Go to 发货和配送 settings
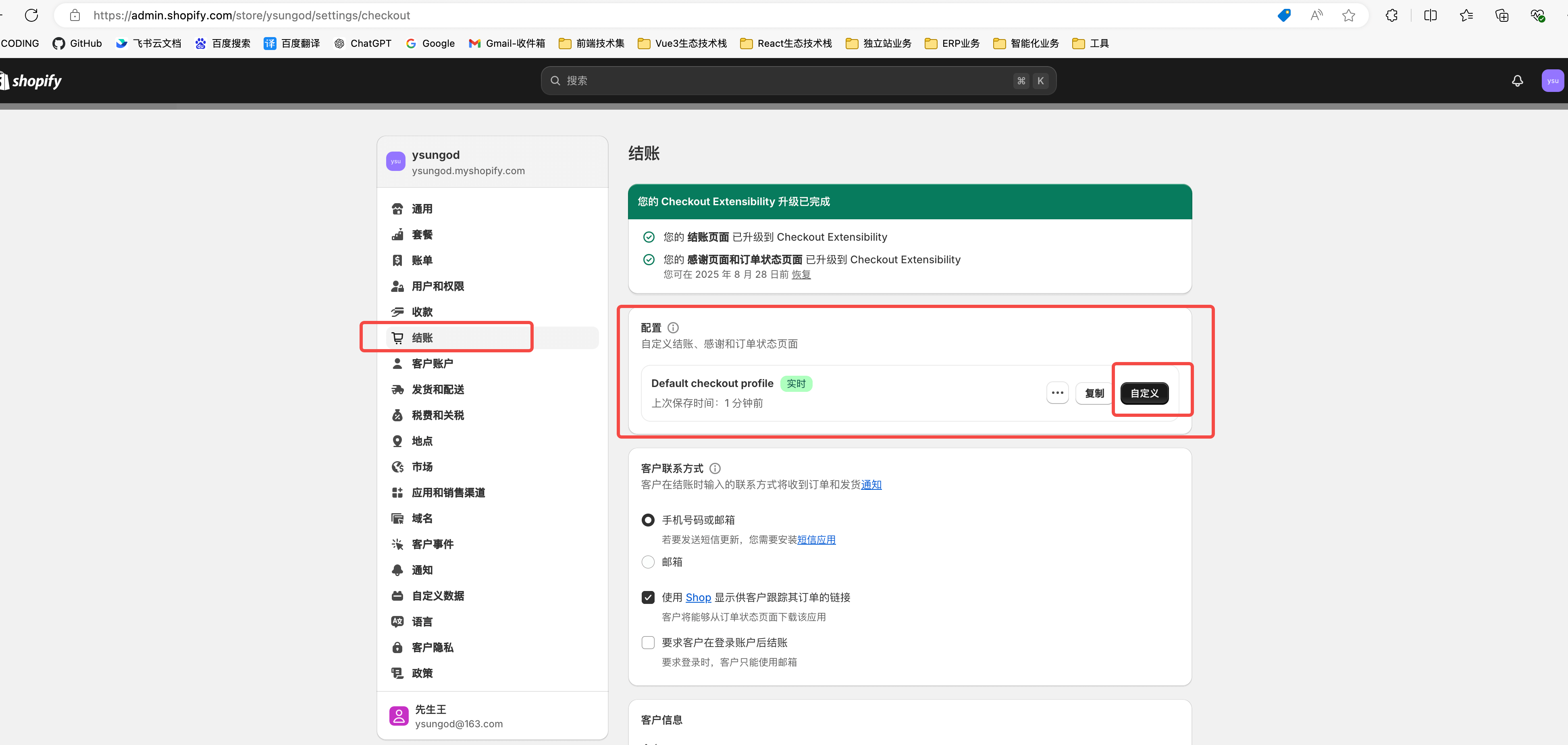The height and width of the screenshot is (745, 1568). 438,389
